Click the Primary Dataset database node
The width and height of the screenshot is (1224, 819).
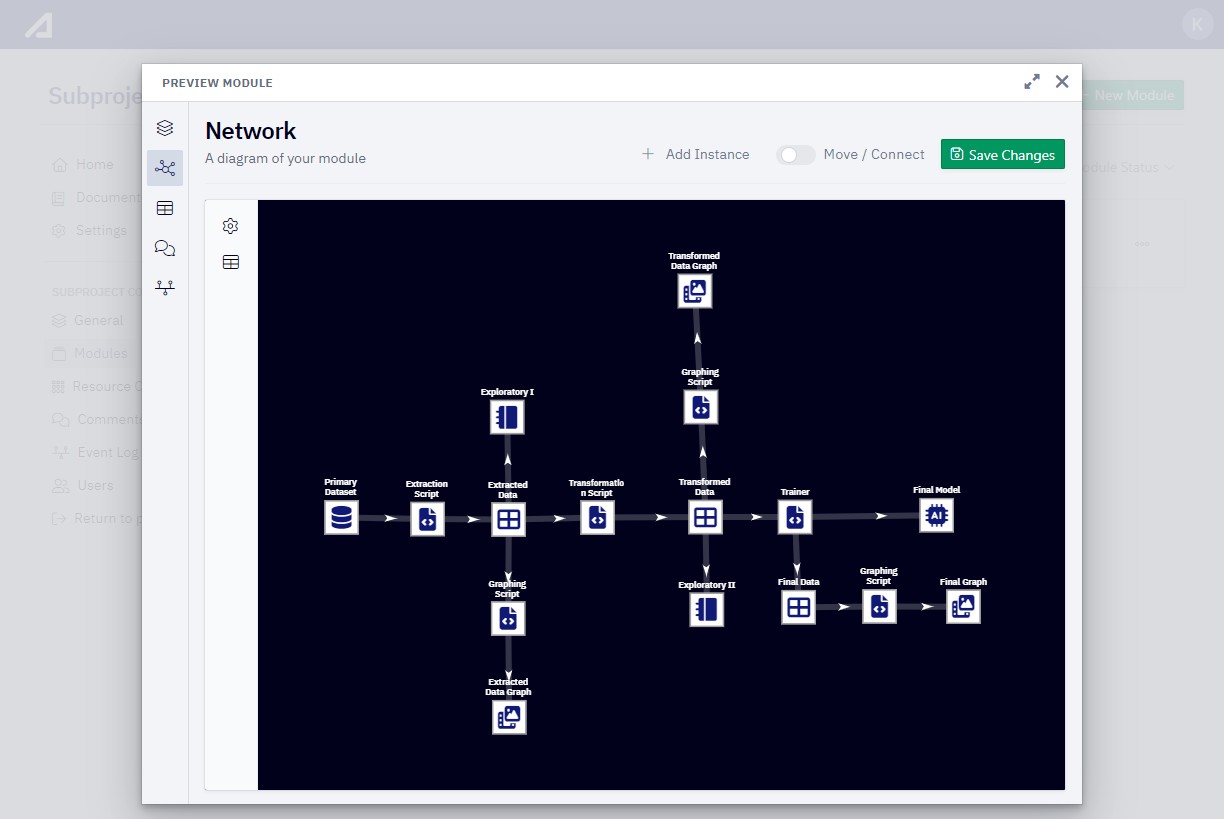[341, 518]
